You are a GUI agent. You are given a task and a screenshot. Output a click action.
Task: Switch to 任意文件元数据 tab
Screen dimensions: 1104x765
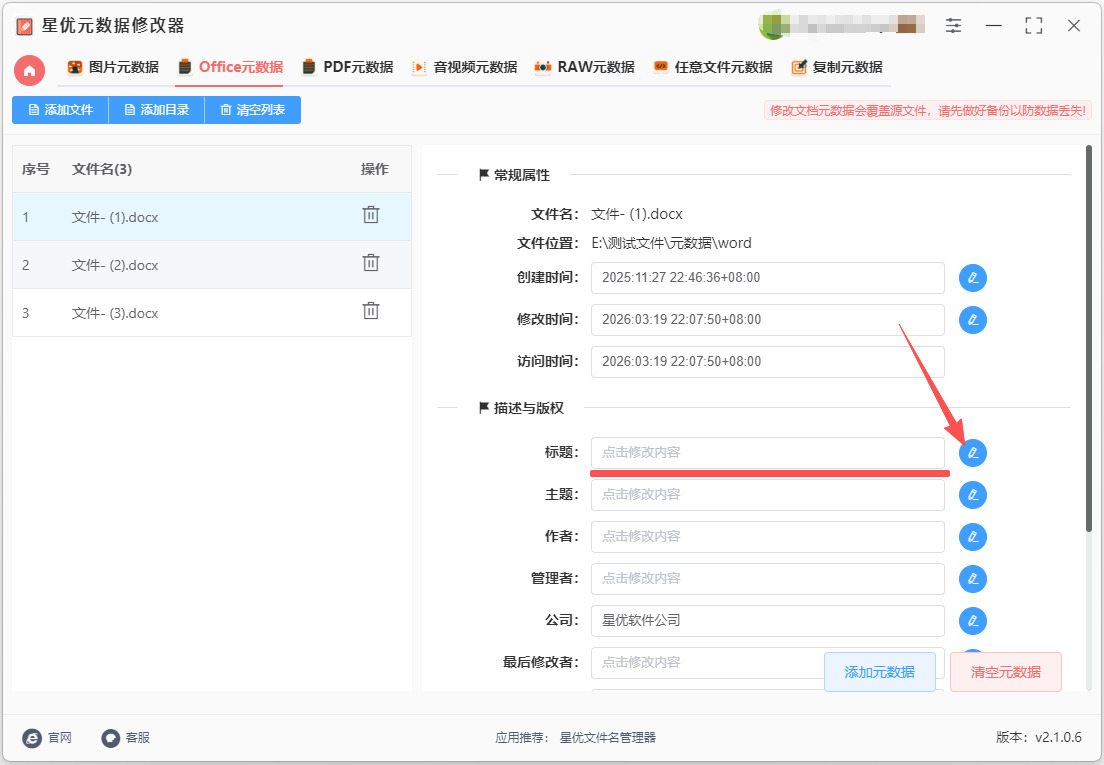(713, 68)
